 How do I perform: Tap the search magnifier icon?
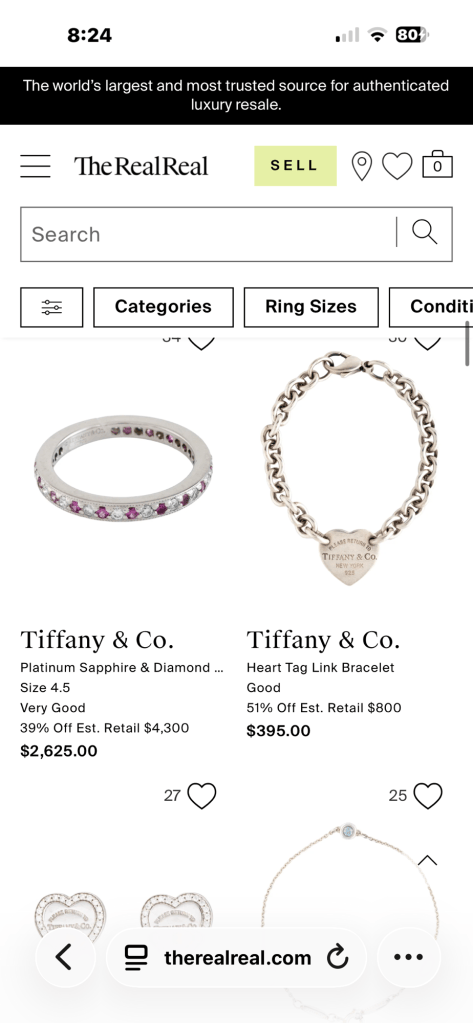pos(425,232)
